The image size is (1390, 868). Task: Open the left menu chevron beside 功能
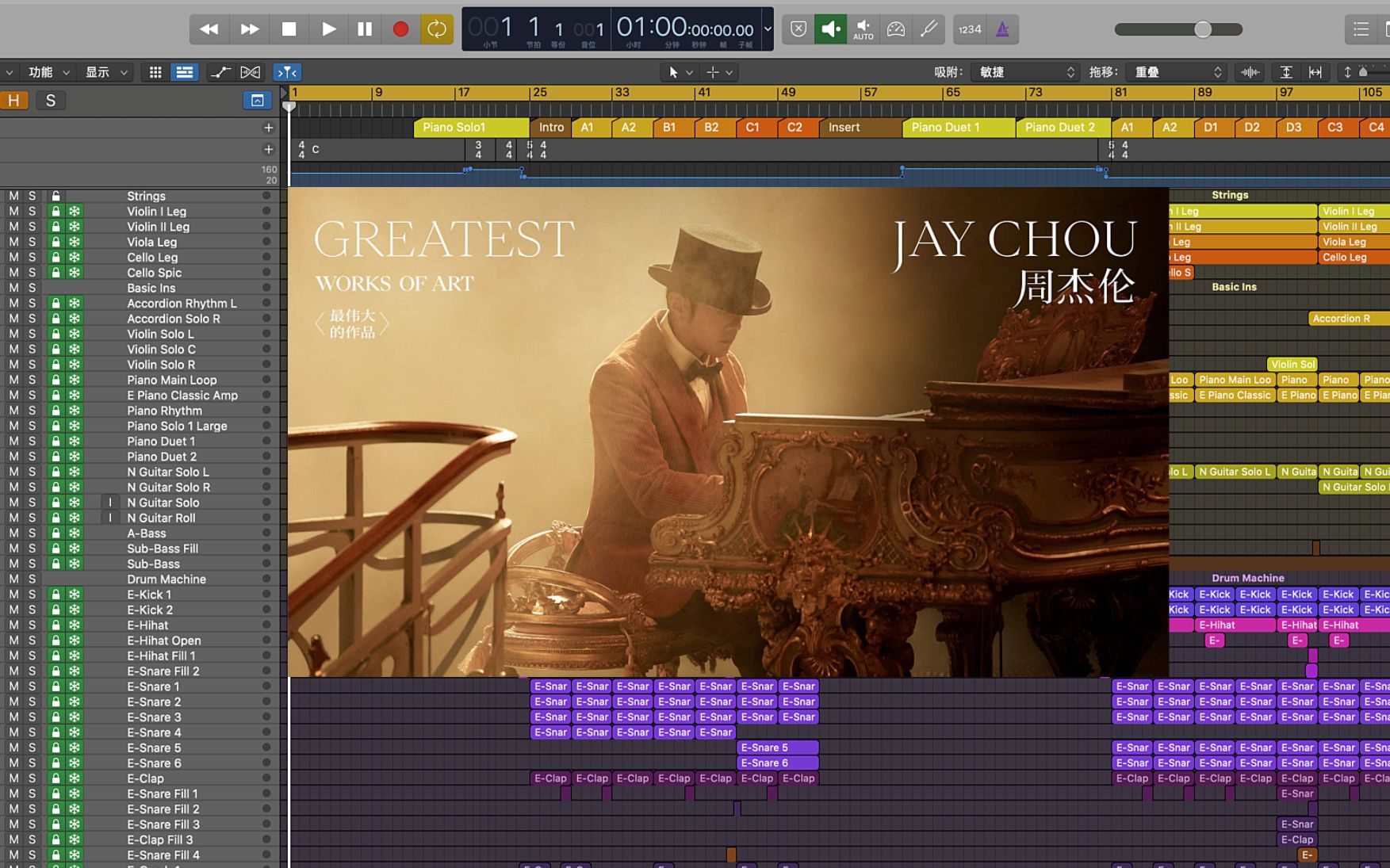click(10, 72)
